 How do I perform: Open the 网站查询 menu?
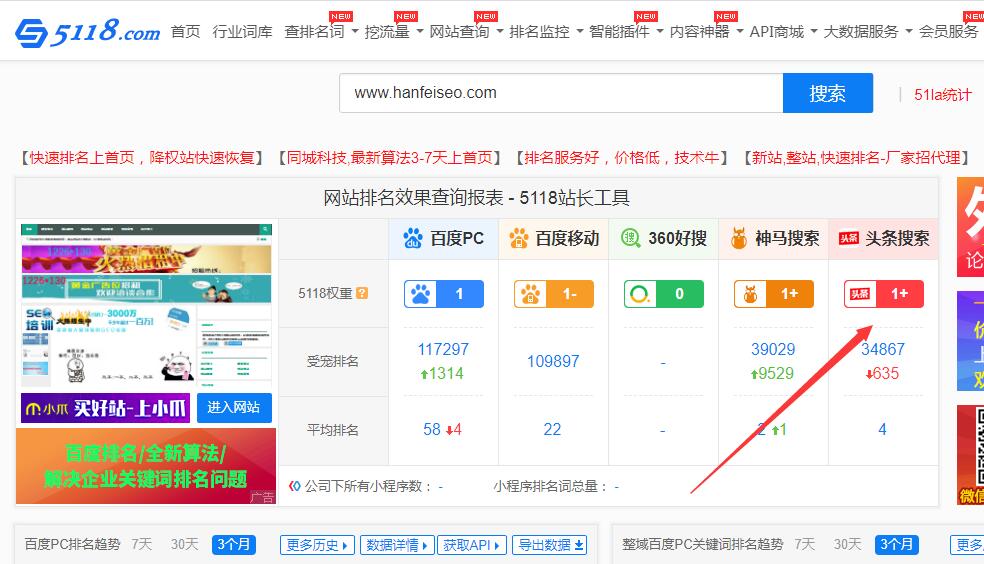coord(459,31)
